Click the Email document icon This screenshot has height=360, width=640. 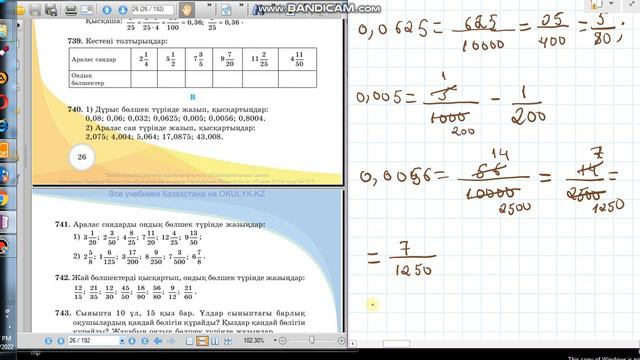pyautogui.click(x=87, y=10)
